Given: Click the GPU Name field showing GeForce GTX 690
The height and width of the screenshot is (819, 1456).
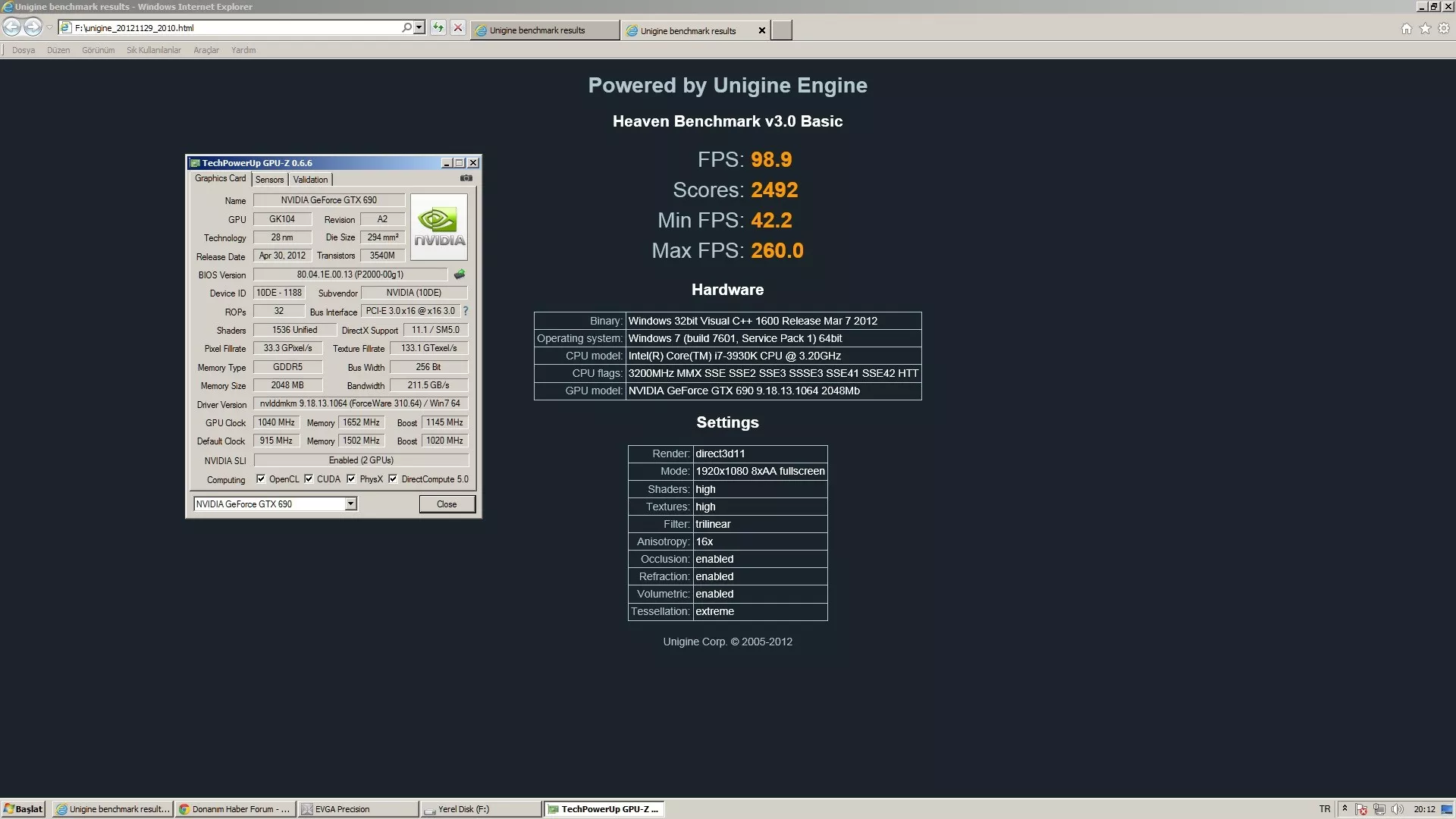Looking at the screenshot, I should [x=328, y=200].
